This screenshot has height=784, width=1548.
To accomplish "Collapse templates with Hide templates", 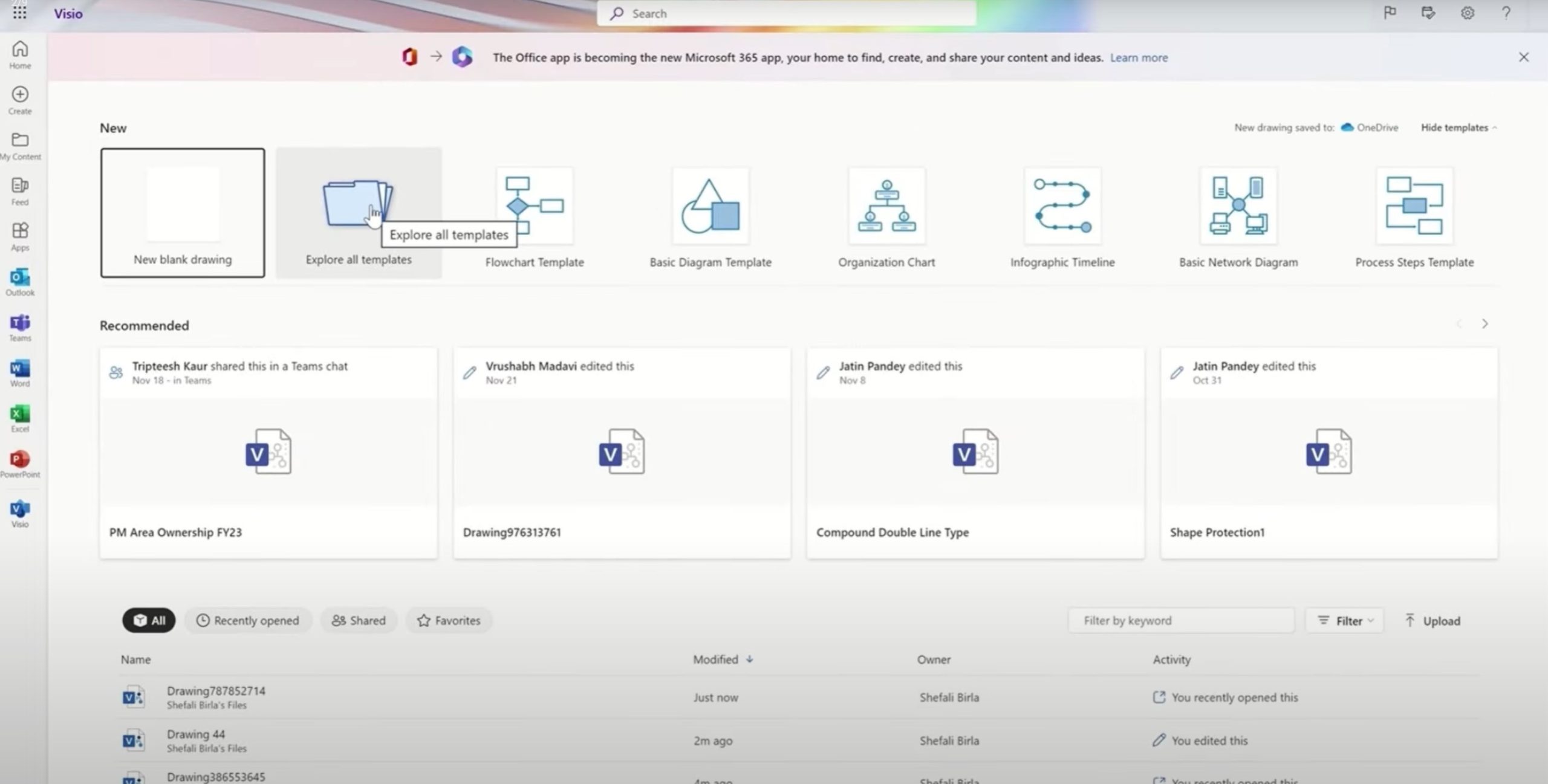I will tap(1457, 128).
